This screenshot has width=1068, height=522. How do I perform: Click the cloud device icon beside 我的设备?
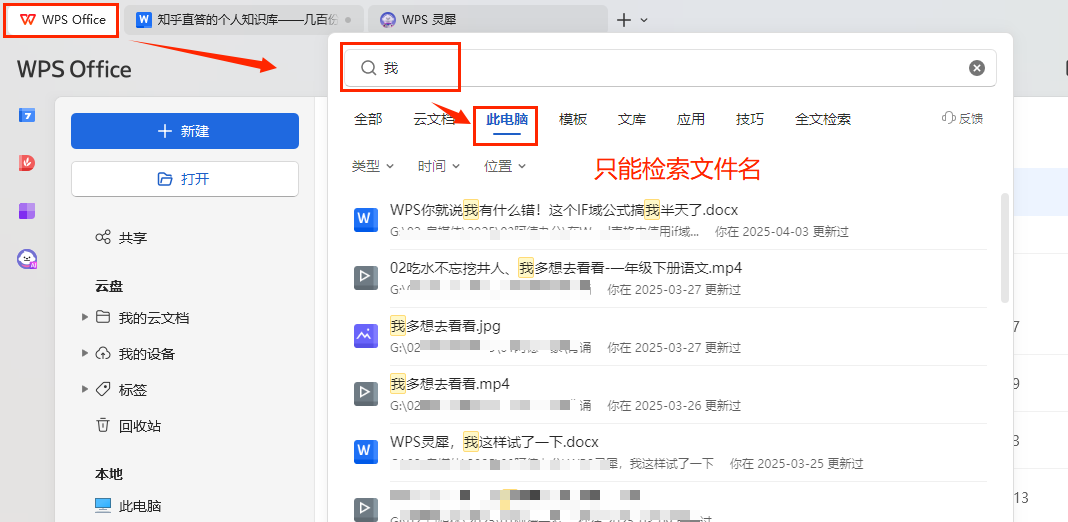(103, 353)
